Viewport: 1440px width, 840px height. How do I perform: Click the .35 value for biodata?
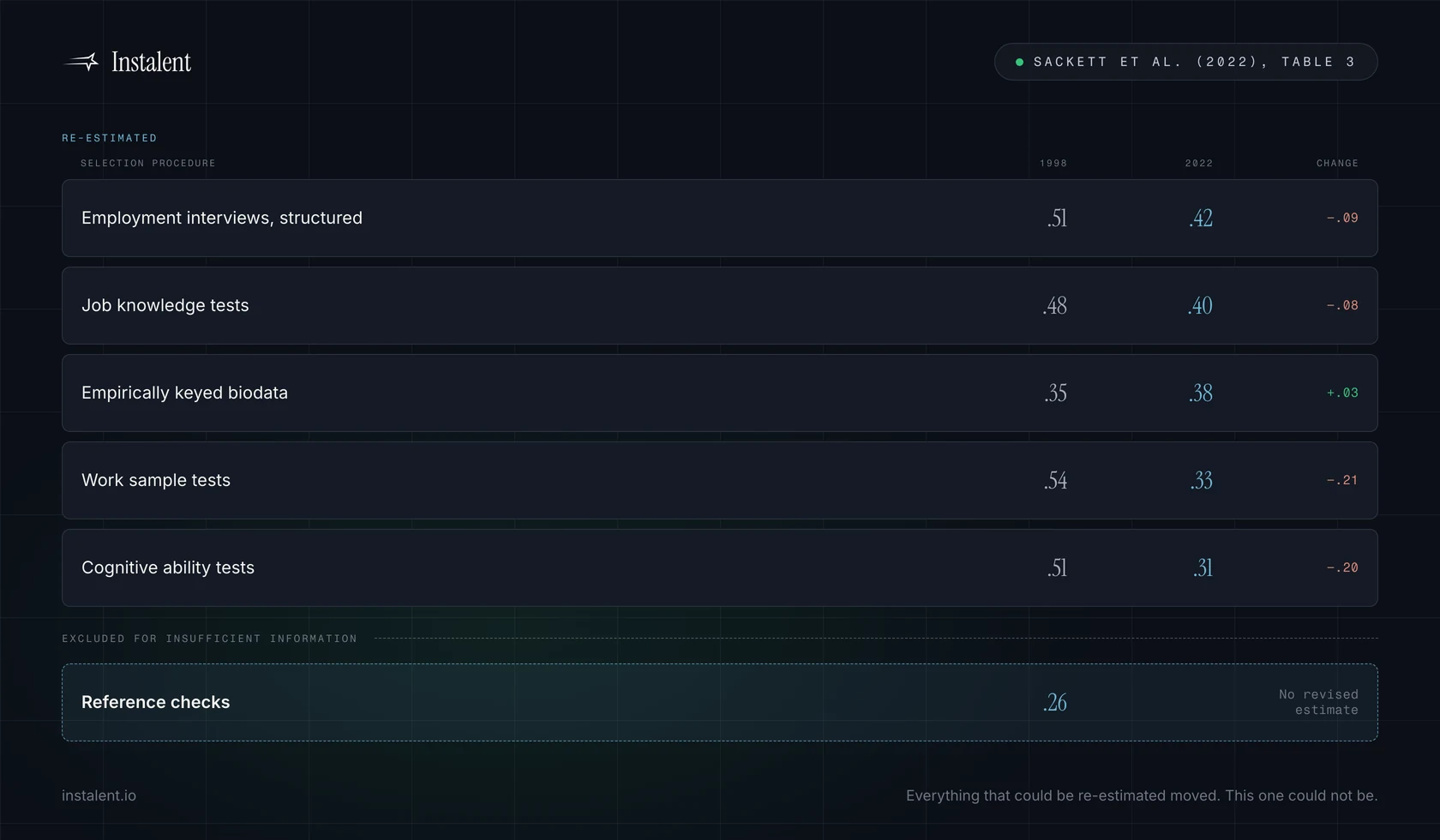(1056, 393)
